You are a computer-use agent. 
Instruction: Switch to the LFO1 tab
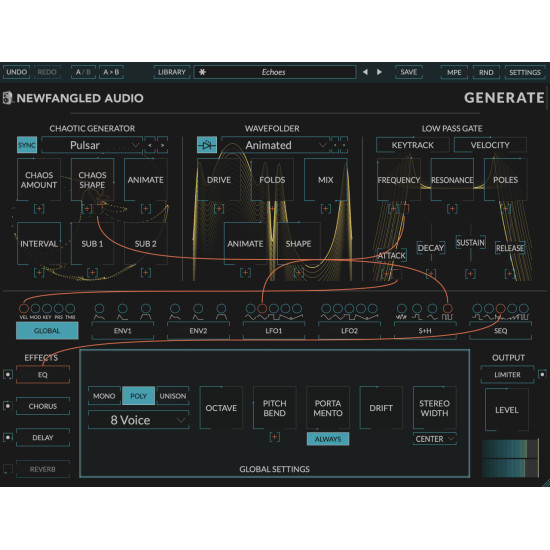click(x=274, y=331)
